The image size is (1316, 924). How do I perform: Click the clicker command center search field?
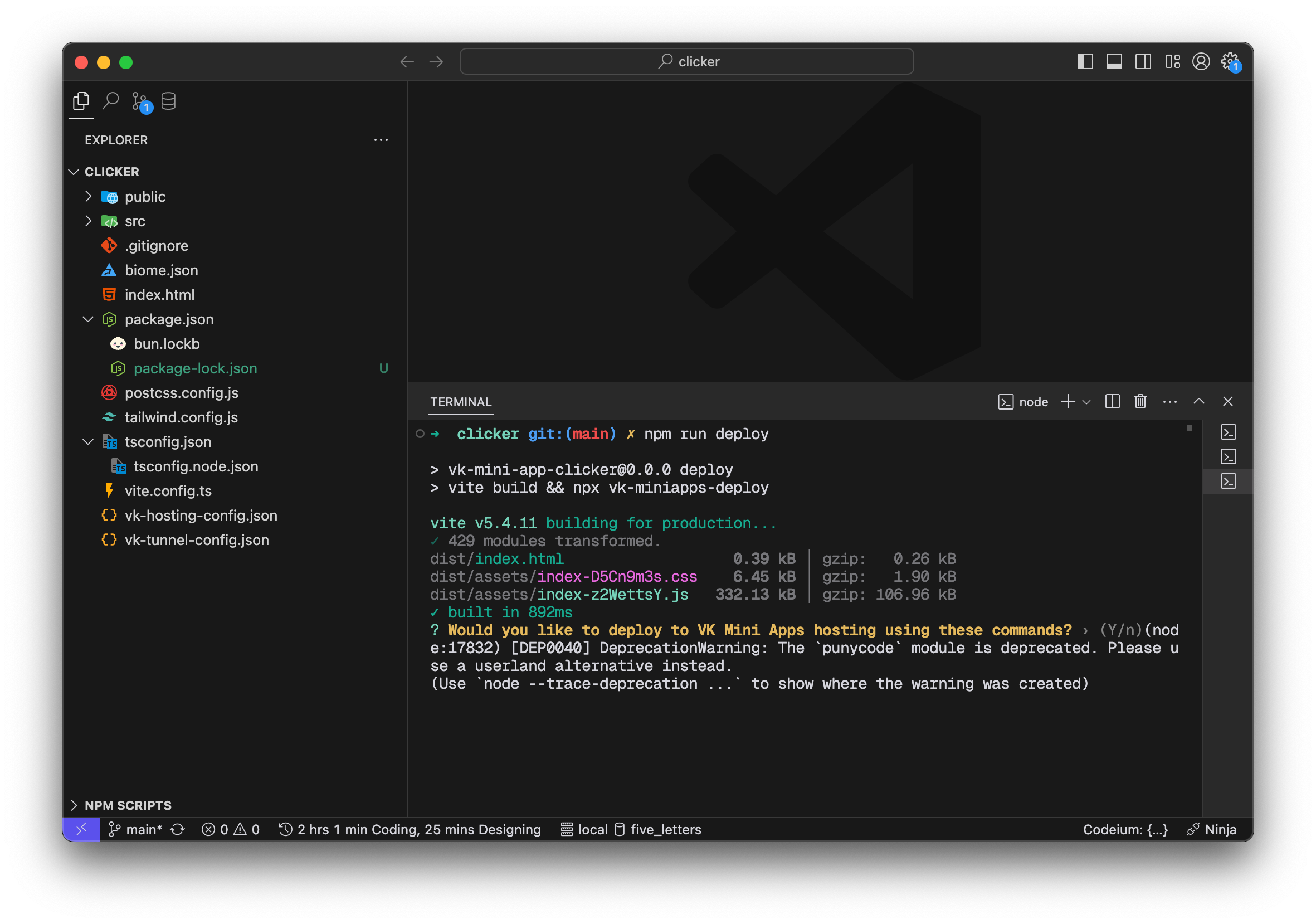point(686,61)
